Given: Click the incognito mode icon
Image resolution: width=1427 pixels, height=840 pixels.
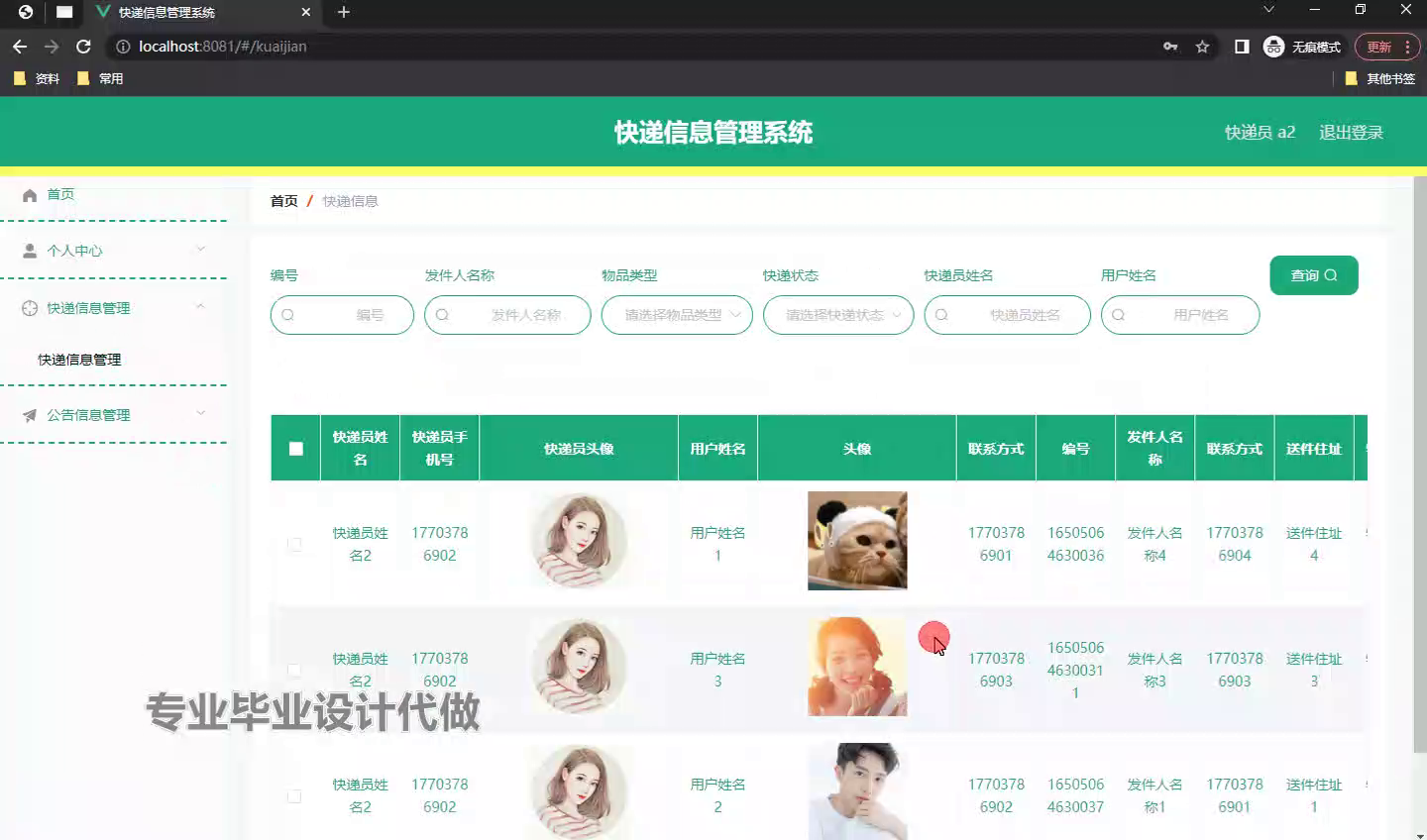Looking at the screenshot, I should 1274,47.
